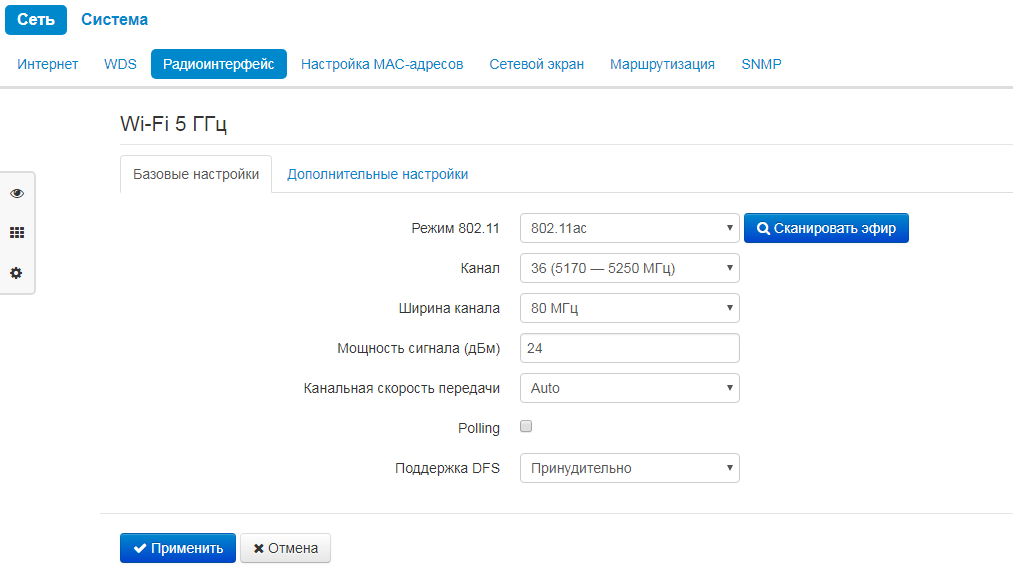This screenshot has height=574, width=1013.
Task: Enable the Polling checkbox
Action: [x=527, y=426]
